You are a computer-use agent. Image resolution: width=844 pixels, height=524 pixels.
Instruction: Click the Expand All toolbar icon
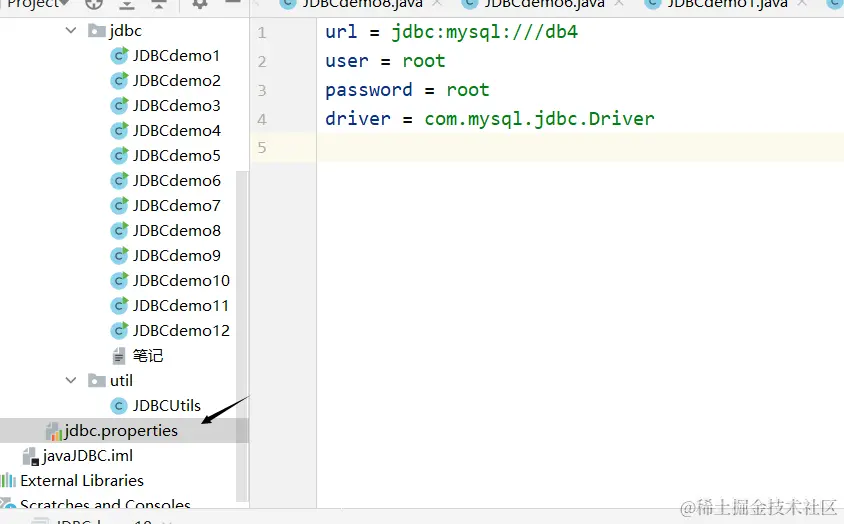[126, 4]
